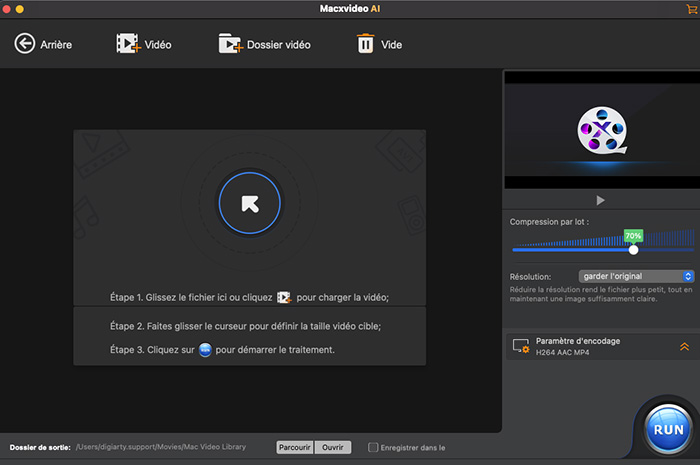Image resolution: width=700 pixels, height=465 pixels.
Task: Click the Arrière back arrow icon
Action: [25, 44]
